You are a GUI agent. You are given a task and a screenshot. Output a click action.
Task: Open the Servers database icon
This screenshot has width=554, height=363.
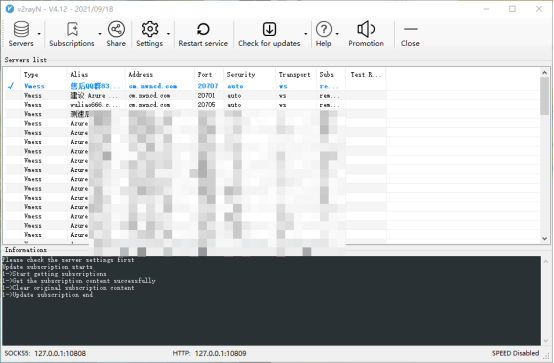(x=21, y=29)
